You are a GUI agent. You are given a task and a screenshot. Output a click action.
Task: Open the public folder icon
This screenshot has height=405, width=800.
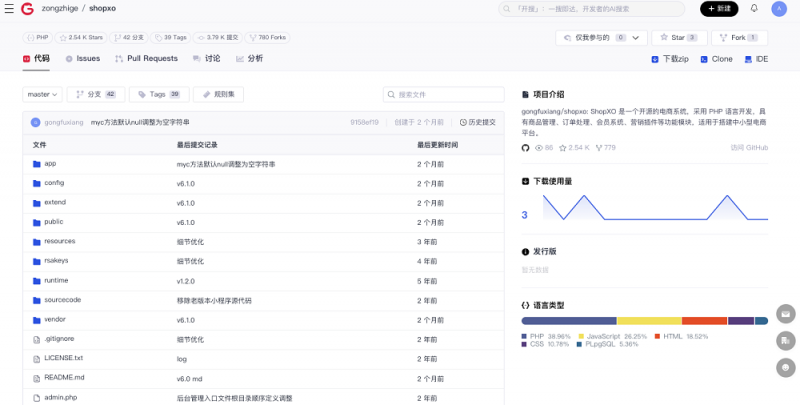36,222
